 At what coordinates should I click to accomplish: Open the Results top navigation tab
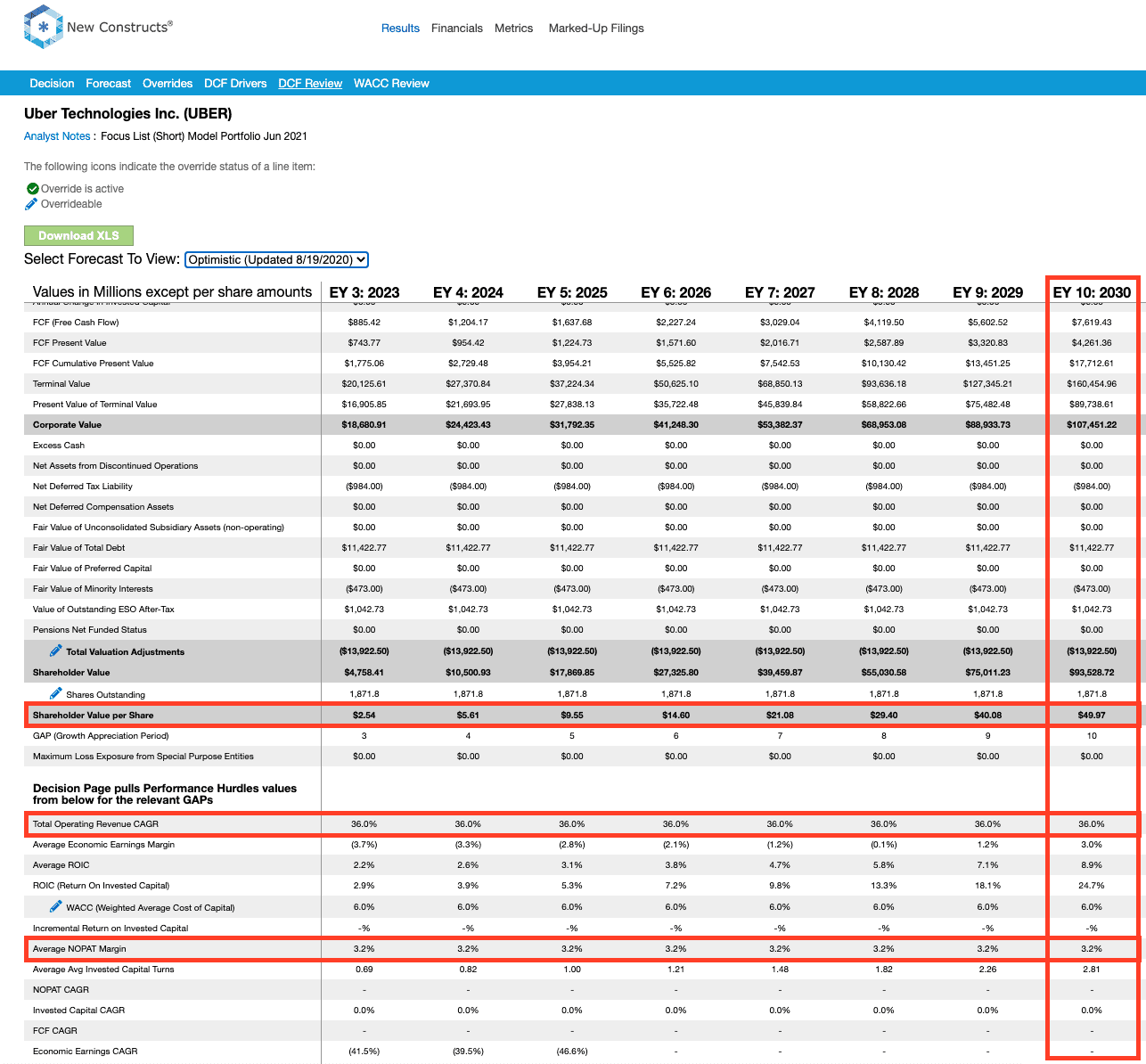click(400, 29)
